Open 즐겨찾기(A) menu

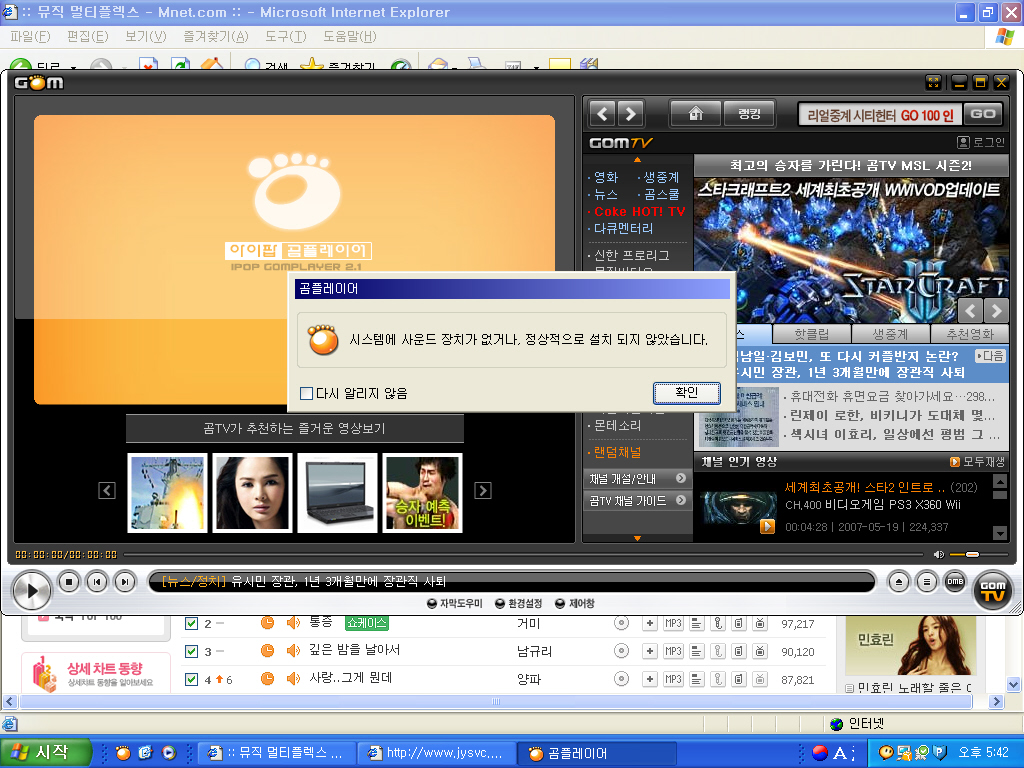[216, 37]
